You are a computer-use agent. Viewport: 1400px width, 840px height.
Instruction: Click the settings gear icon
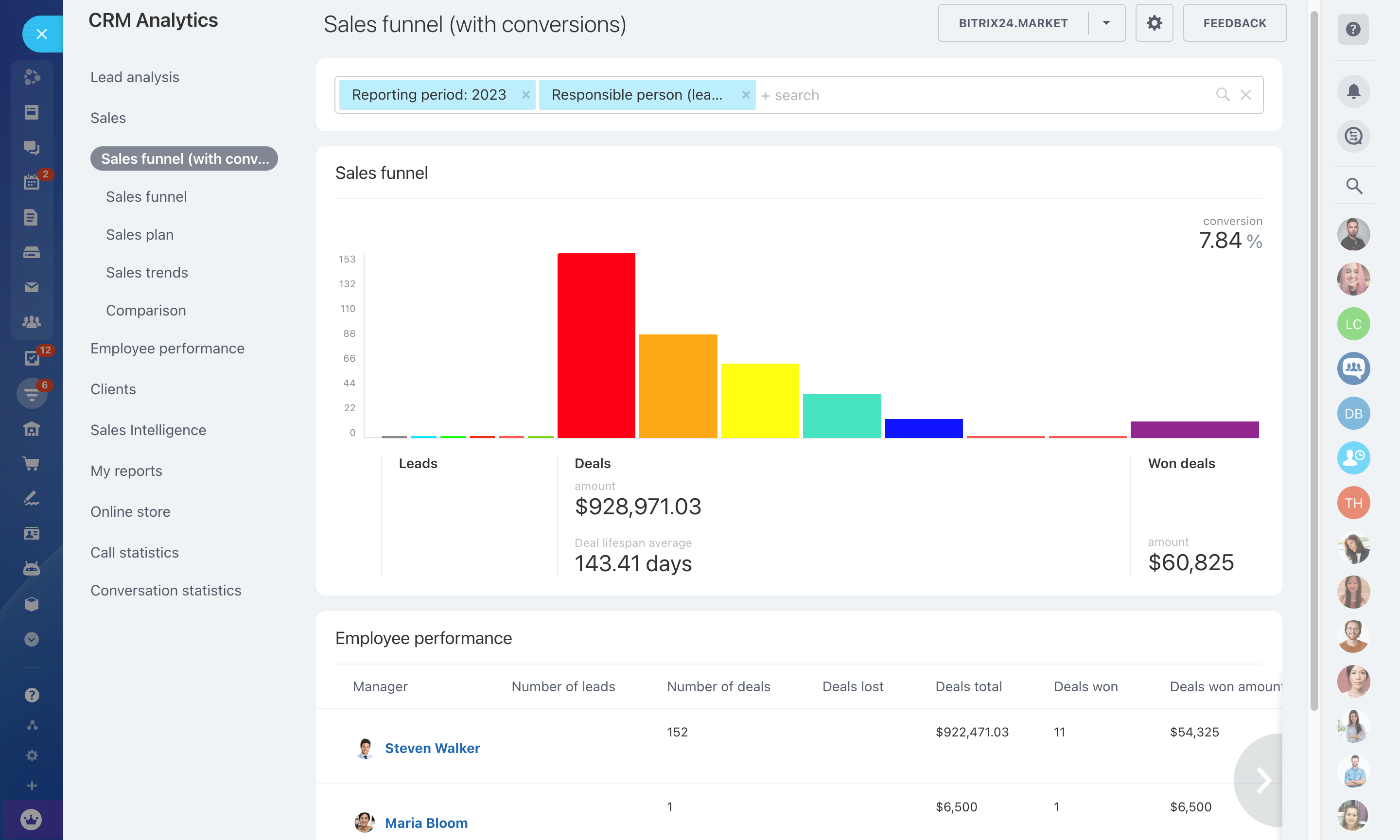[x=1154, y=22]
